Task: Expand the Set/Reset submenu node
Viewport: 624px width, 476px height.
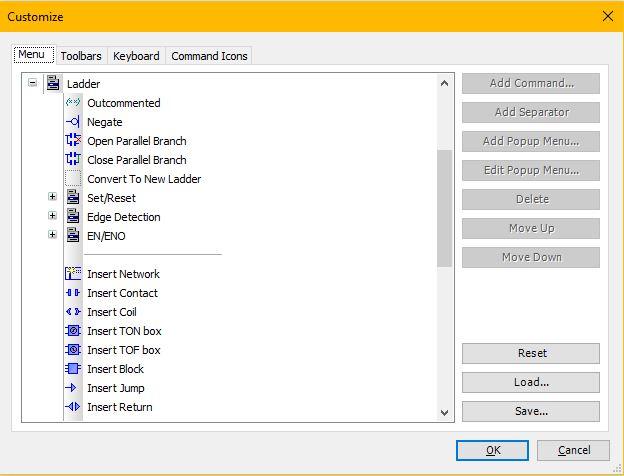Action: click(52, 198)
